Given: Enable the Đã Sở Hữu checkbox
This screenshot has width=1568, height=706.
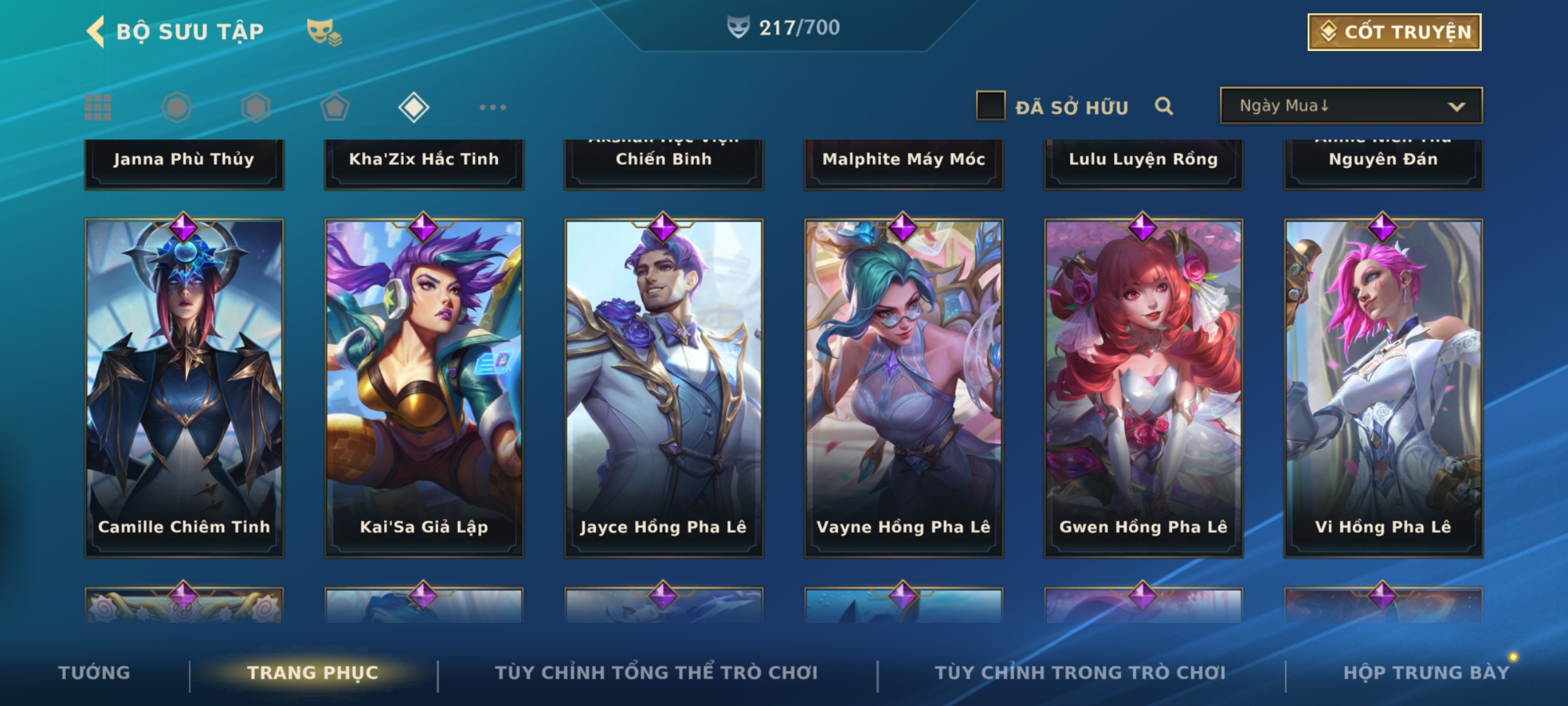Looking at the screenshot, I should 990,106.
